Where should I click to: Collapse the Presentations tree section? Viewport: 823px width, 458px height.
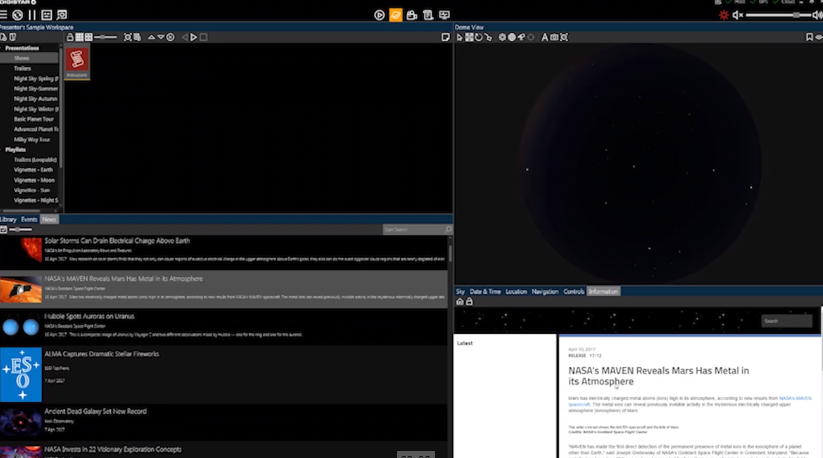tap(22, 48)
